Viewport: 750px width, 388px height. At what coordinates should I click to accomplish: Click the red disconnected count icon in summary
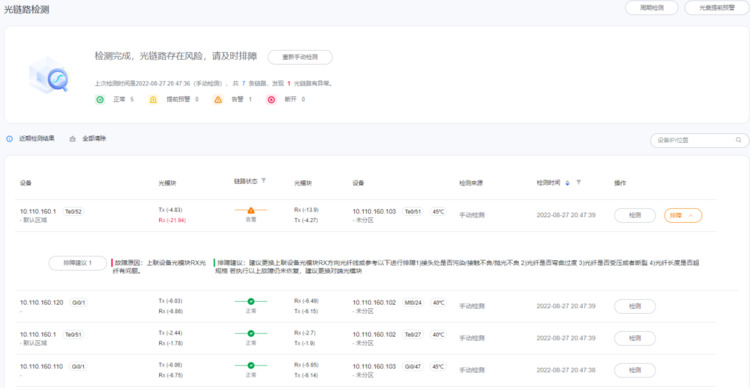(271, 100)
